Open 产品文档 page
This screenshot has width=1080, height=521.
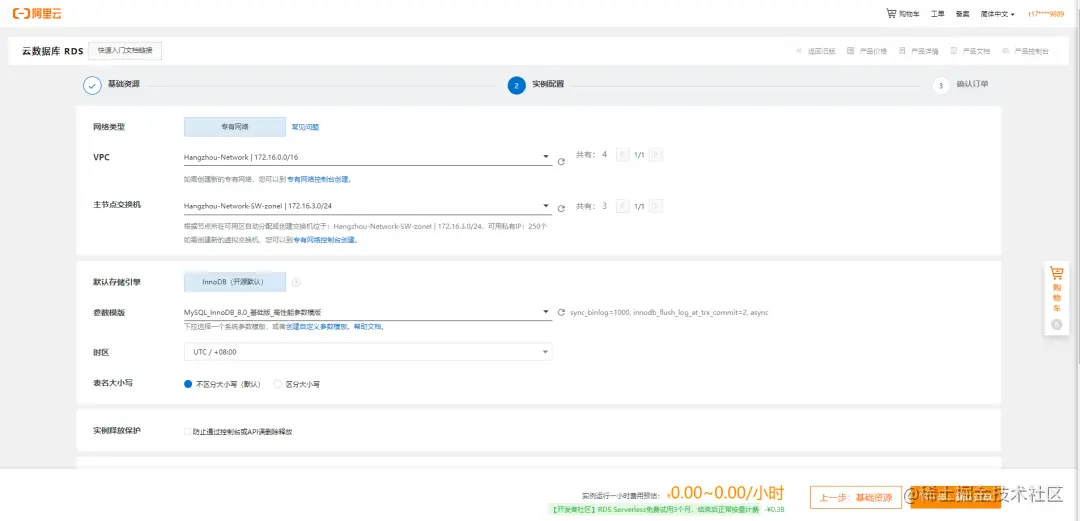pyautogui.click(x=970, y=51)
